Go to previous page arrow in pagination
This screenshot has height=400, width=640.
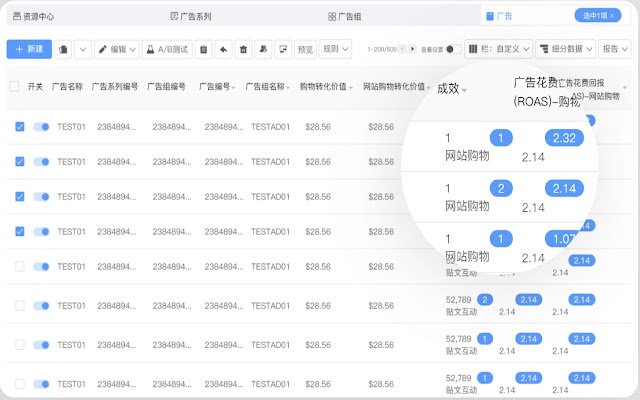pos(402,49)
